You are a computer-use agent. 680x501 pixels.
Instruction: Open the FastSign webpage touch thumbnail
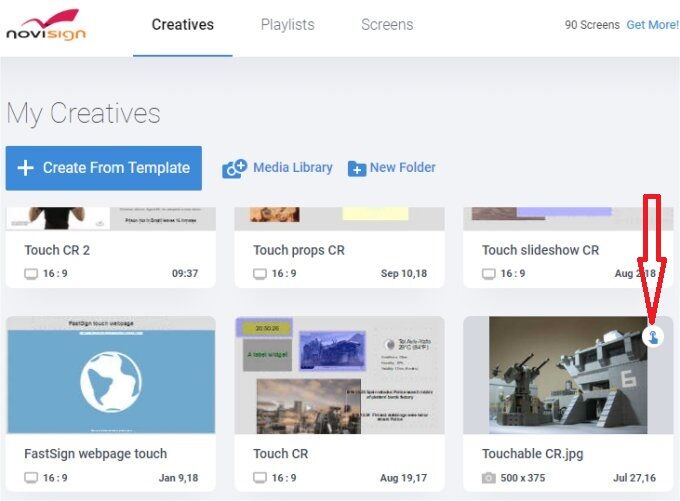(x=111, y=375)
